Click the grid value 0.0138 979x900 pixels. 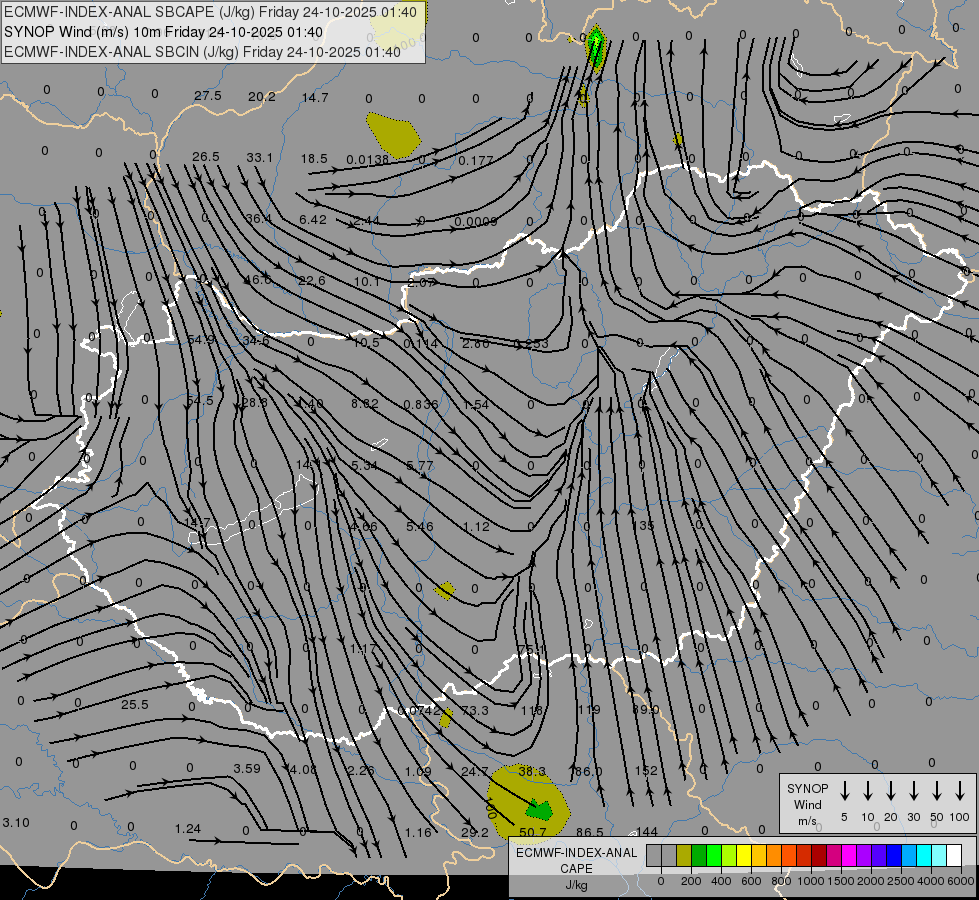point(368,160)
